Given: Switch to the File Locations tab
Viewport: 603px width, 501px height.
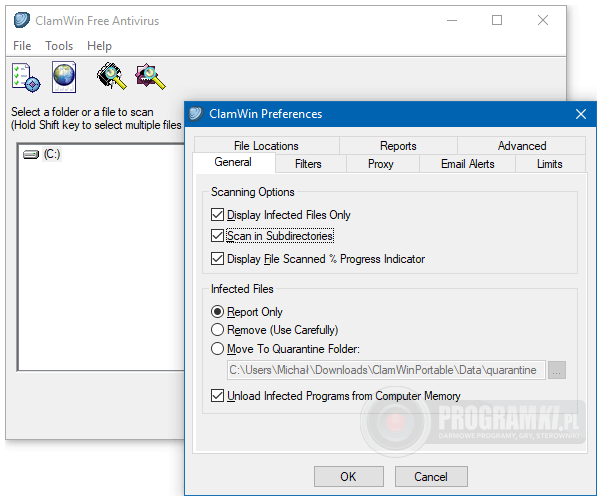Looking at the screenshot, I should pyautogui.click(x=266, y=146).
